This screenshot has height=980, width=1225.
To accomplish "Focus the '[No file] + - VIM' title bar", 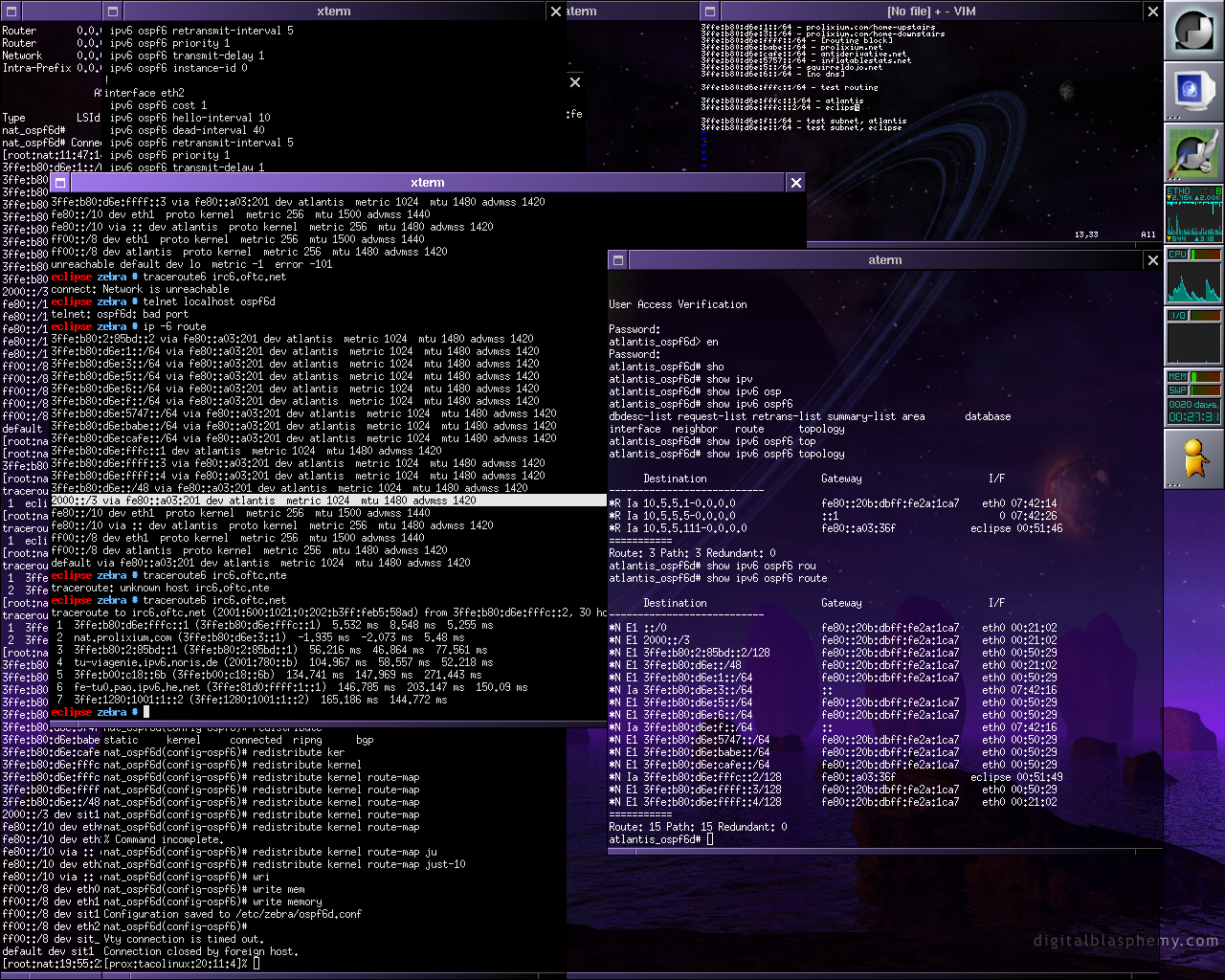I will (931, 11).
